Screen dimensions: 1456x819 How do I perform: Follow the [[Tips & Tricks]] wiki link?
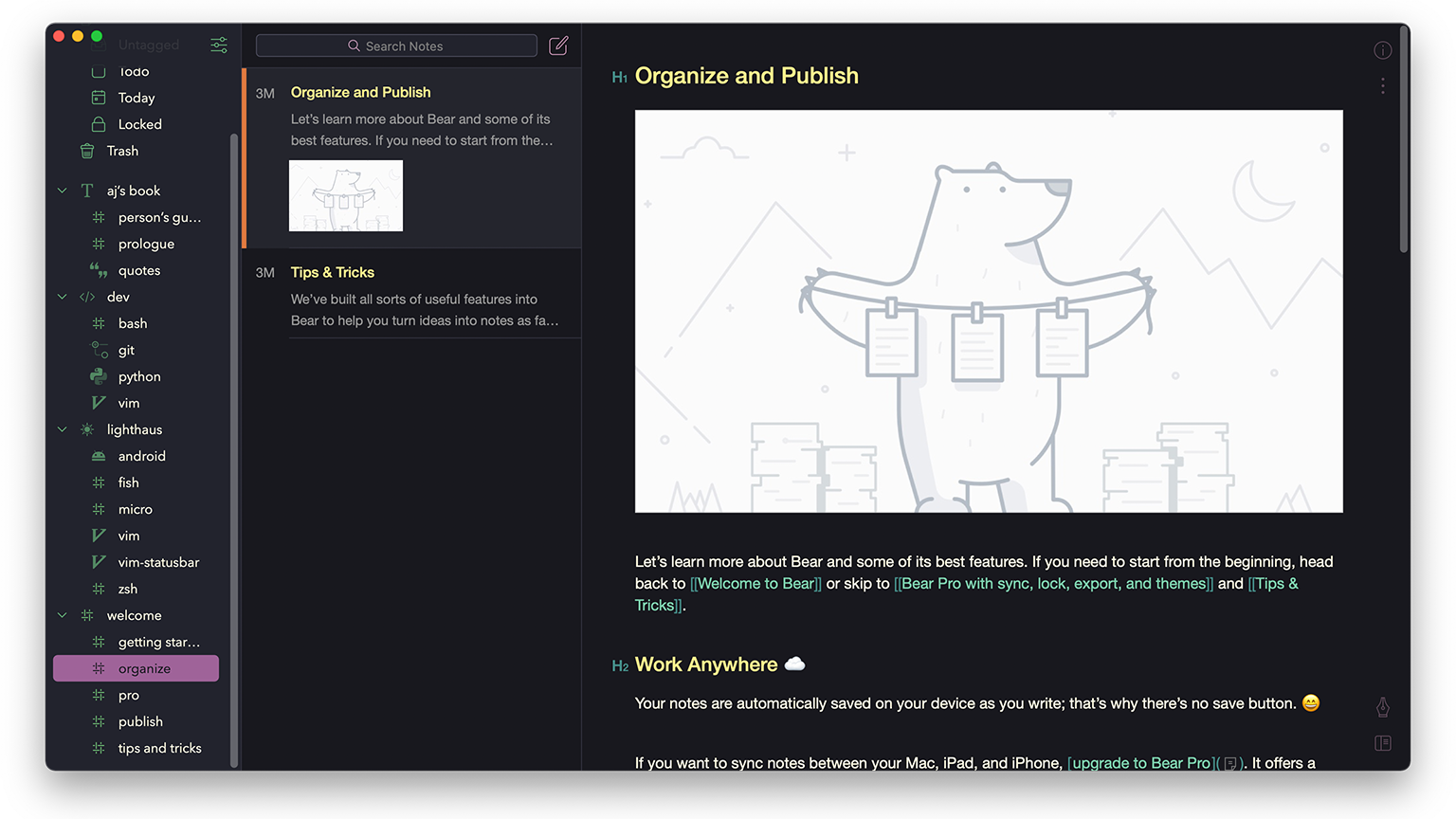1272,584
